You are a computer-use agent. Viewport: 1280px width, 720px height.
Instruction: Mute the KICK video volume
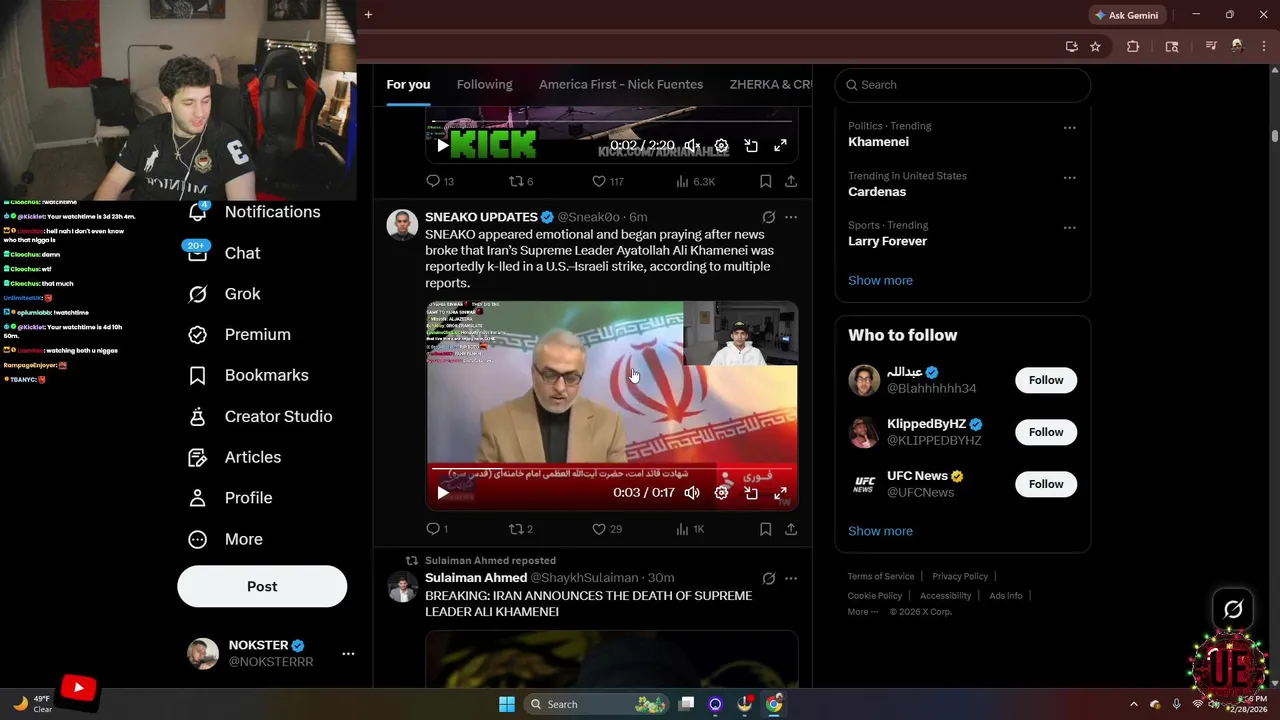pyautogui.click(x=691, y=146)
